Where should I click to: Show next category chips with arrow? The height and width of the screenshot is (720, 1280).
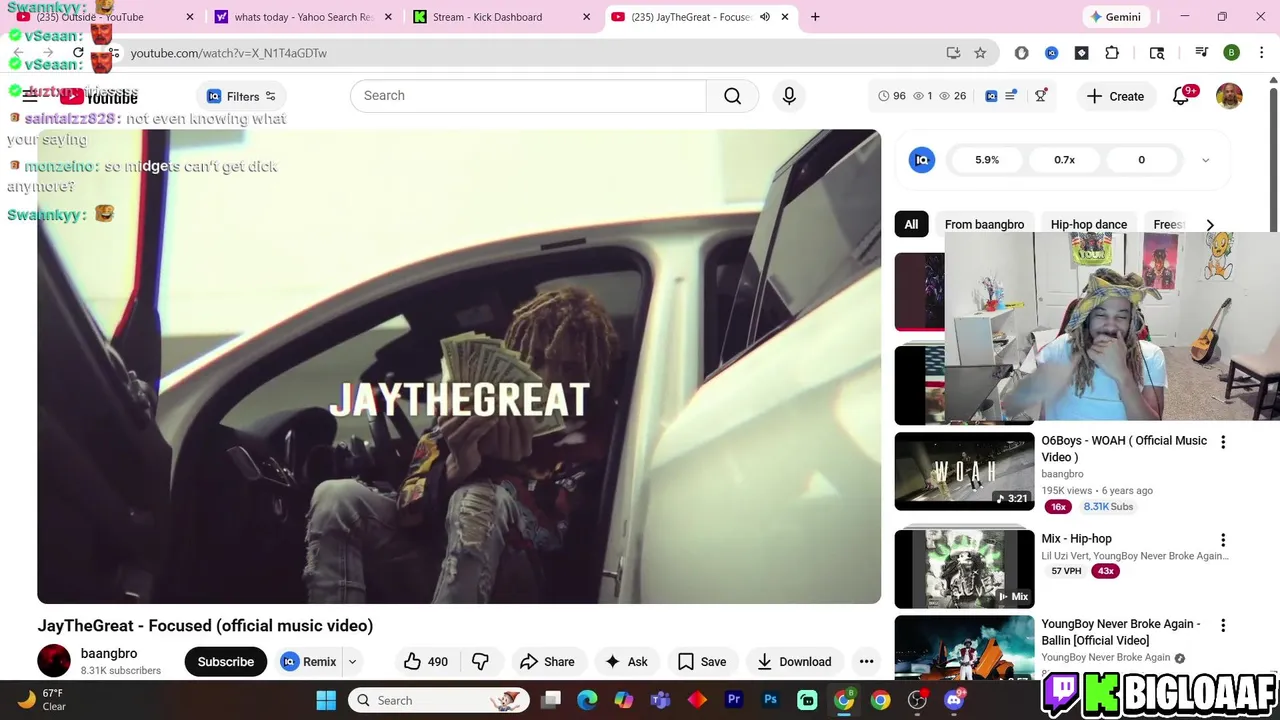(1210, 225)
